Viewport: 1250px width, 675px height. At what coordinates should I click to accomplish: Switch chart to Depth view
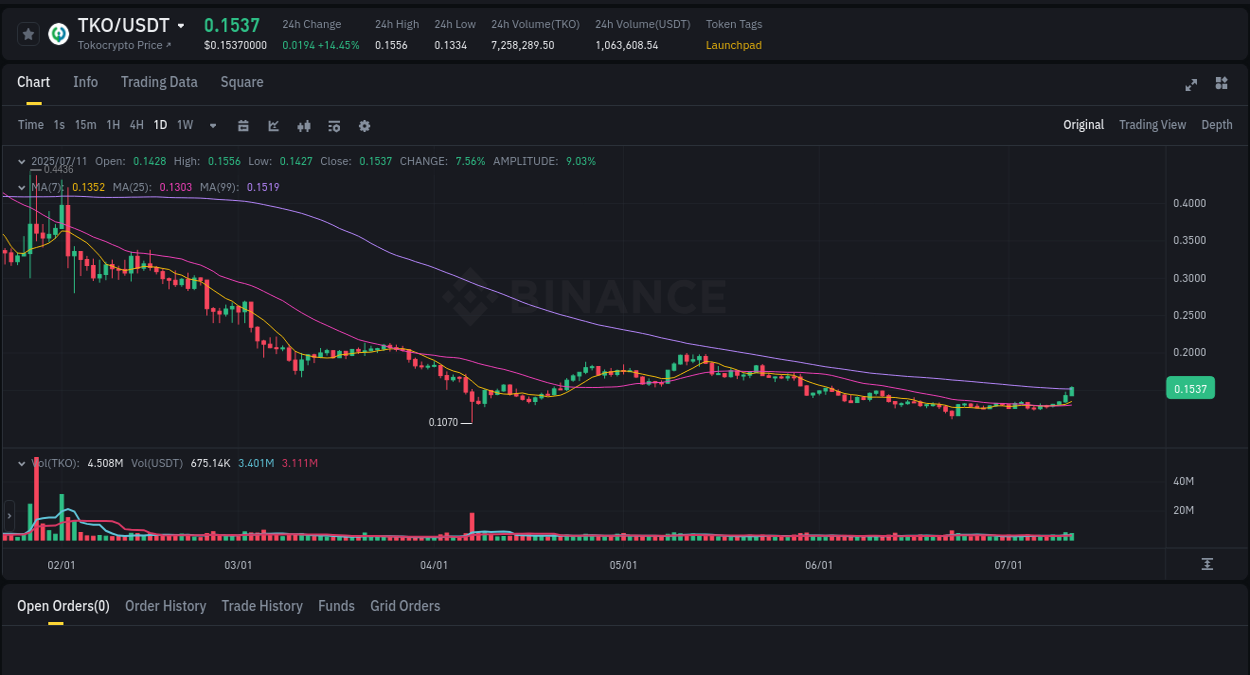point(1217,125)
